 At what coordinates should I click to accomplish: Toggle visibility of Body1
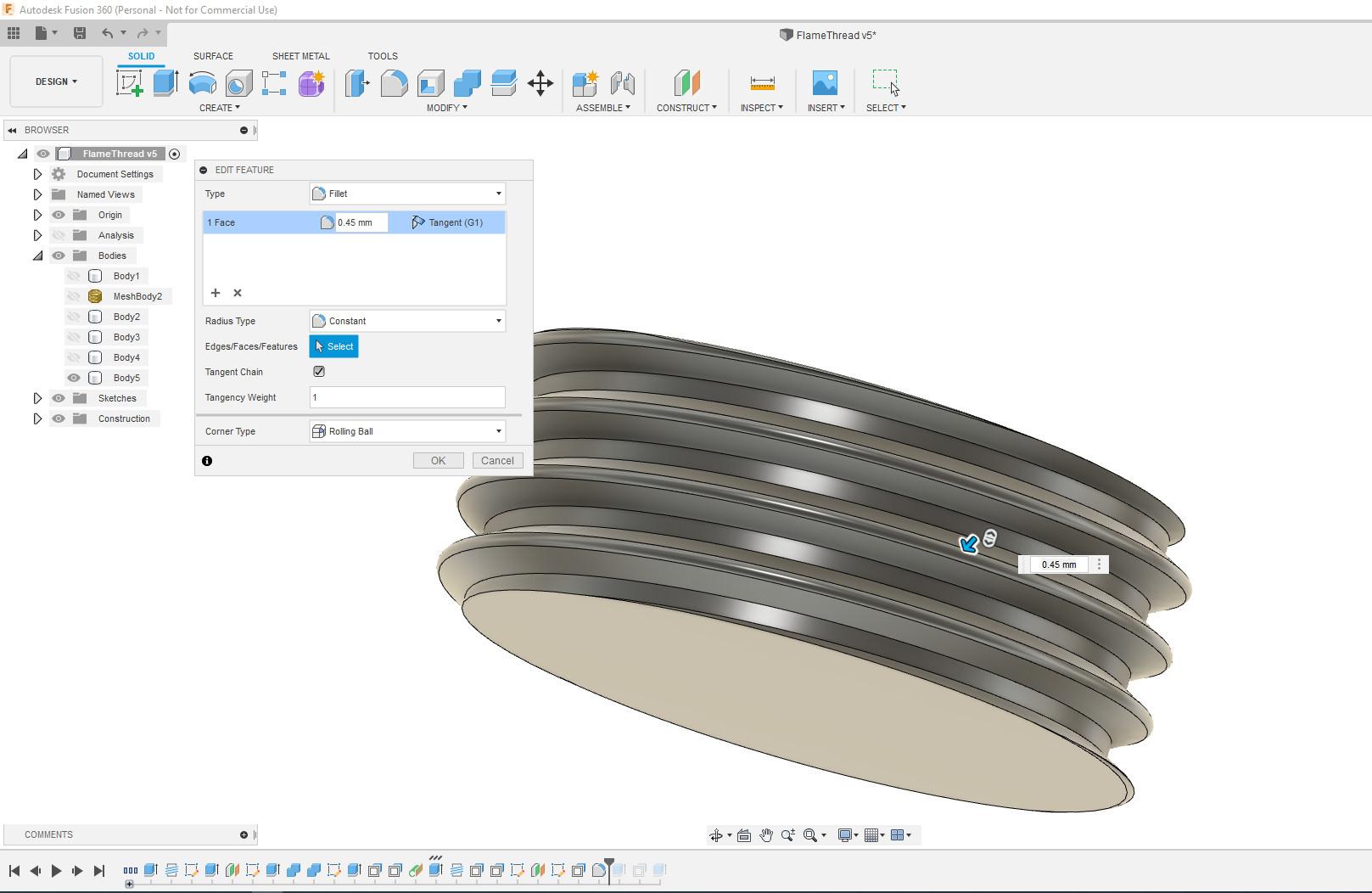click(74, 276)
